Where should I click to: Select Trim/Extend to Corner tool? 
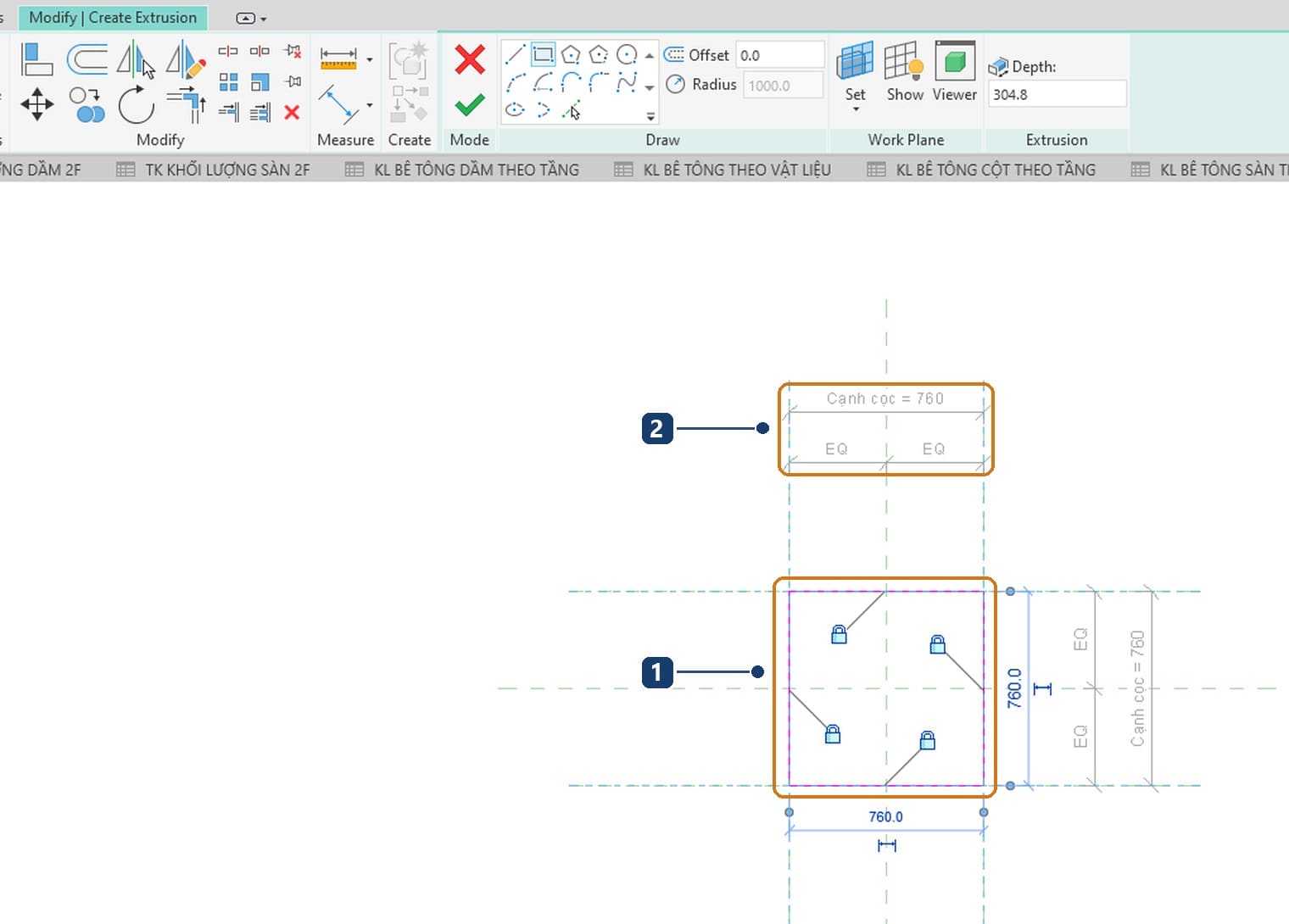[x=187, y=104]
